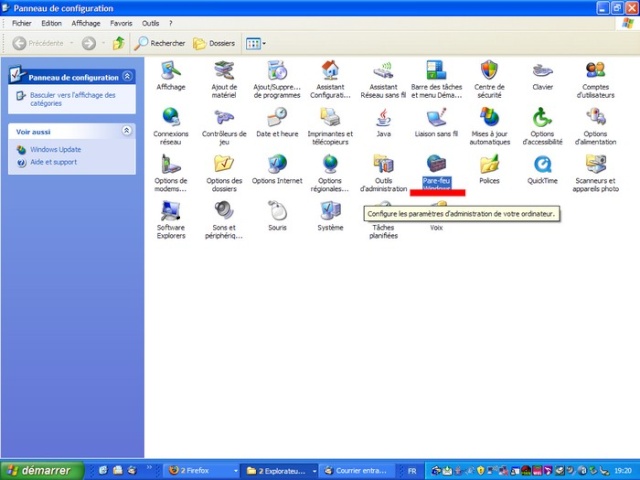The width and height of the screenshot is (640, 480).
Task: Switch to Courrier entrant taskbar window
Action: 356,471
